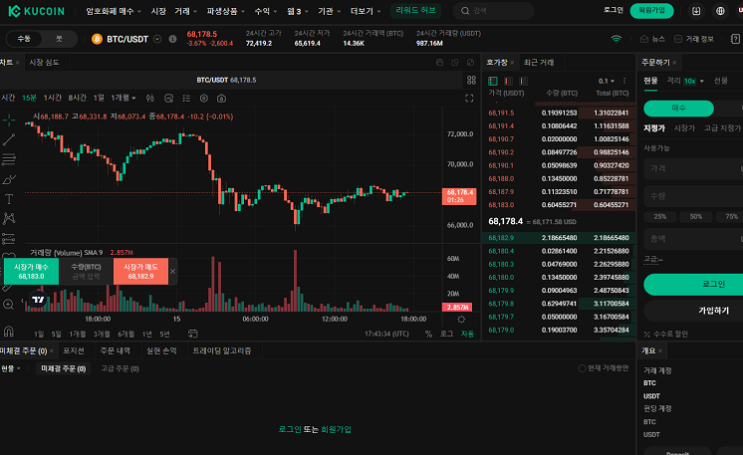Click the market sell 68,182.9 button
Viewport: 743px width, 455px height.
tap(141, 272)
